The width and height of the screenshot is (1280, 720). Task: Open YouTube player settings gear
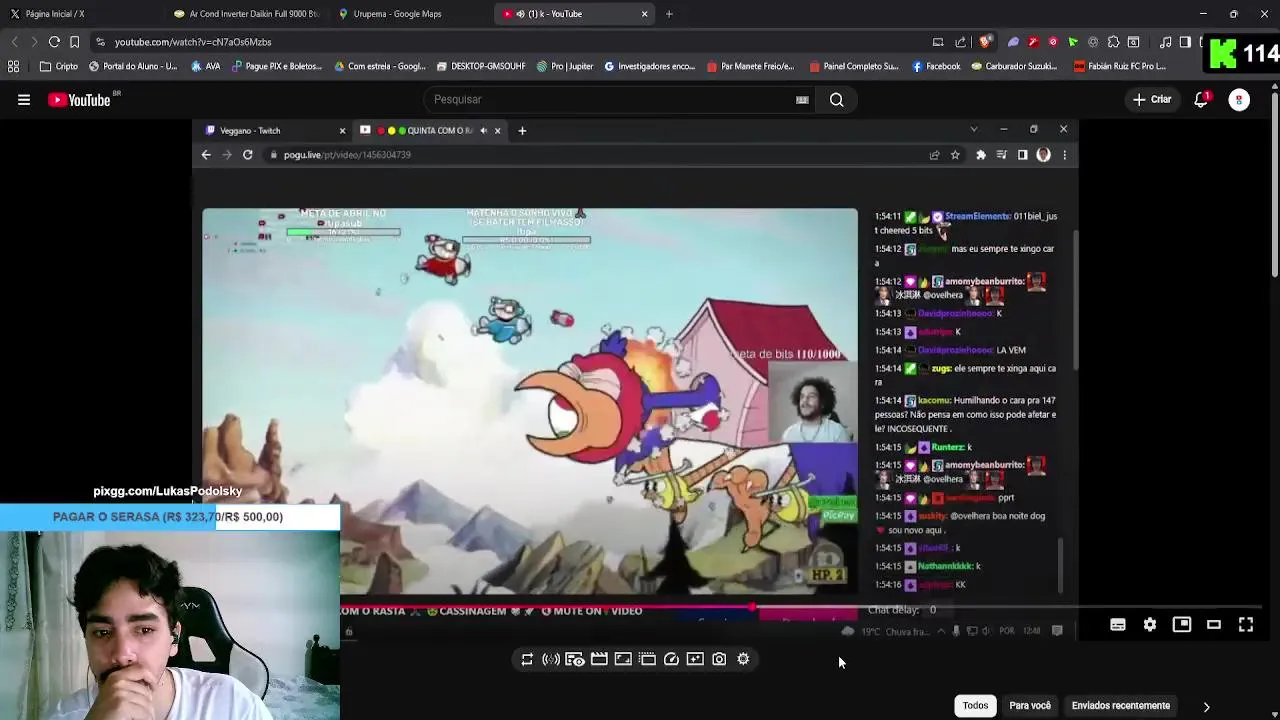(x=1150, y=625)
